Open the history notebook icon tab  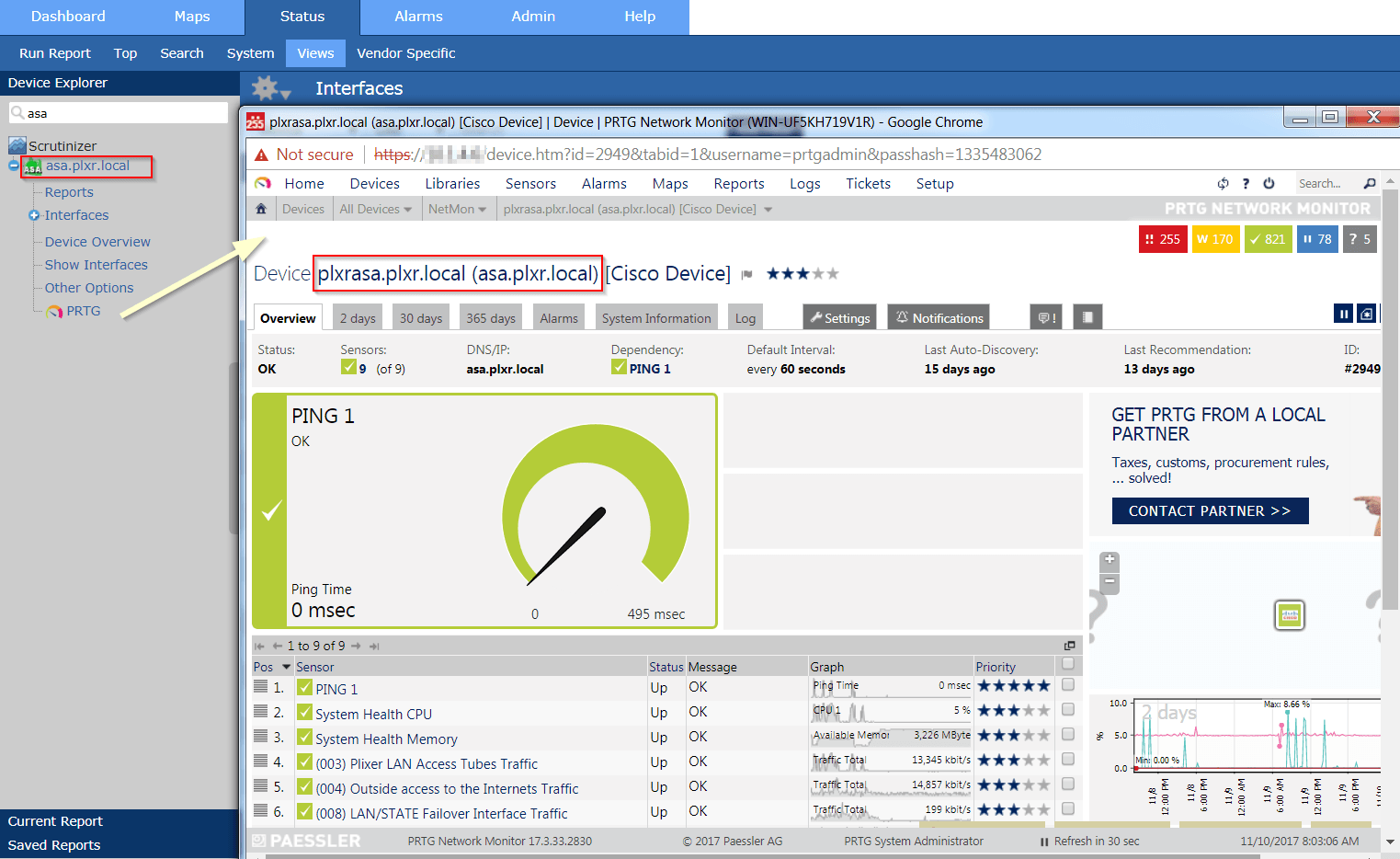(x=1087, y=317)
